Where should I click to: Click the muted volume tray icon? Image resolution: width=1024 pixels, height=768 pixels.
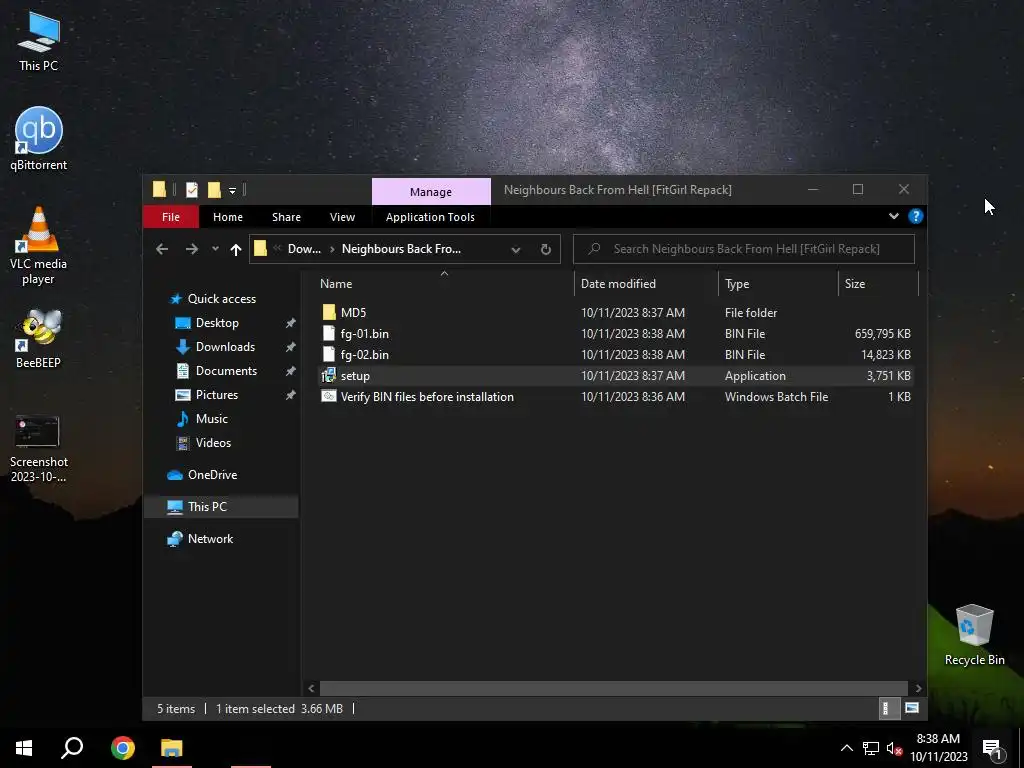[x=895, y=748]
